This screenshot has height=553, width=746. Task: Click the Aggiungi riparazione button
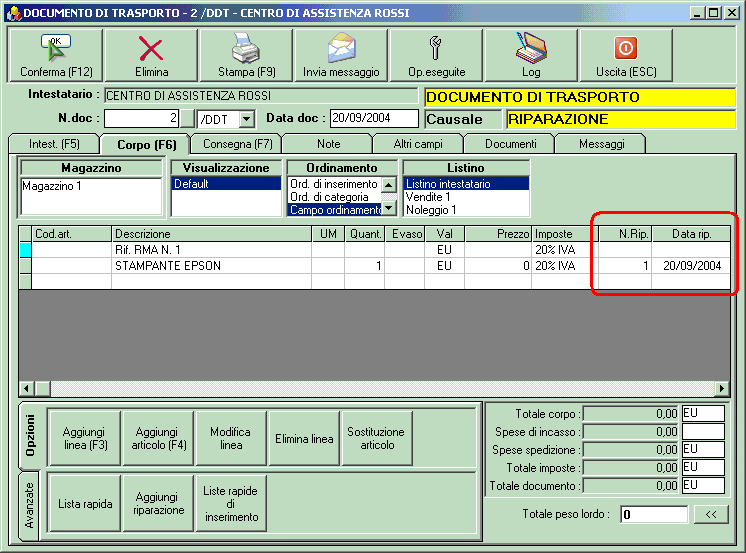pyautogui.click(x=158, y=504)
